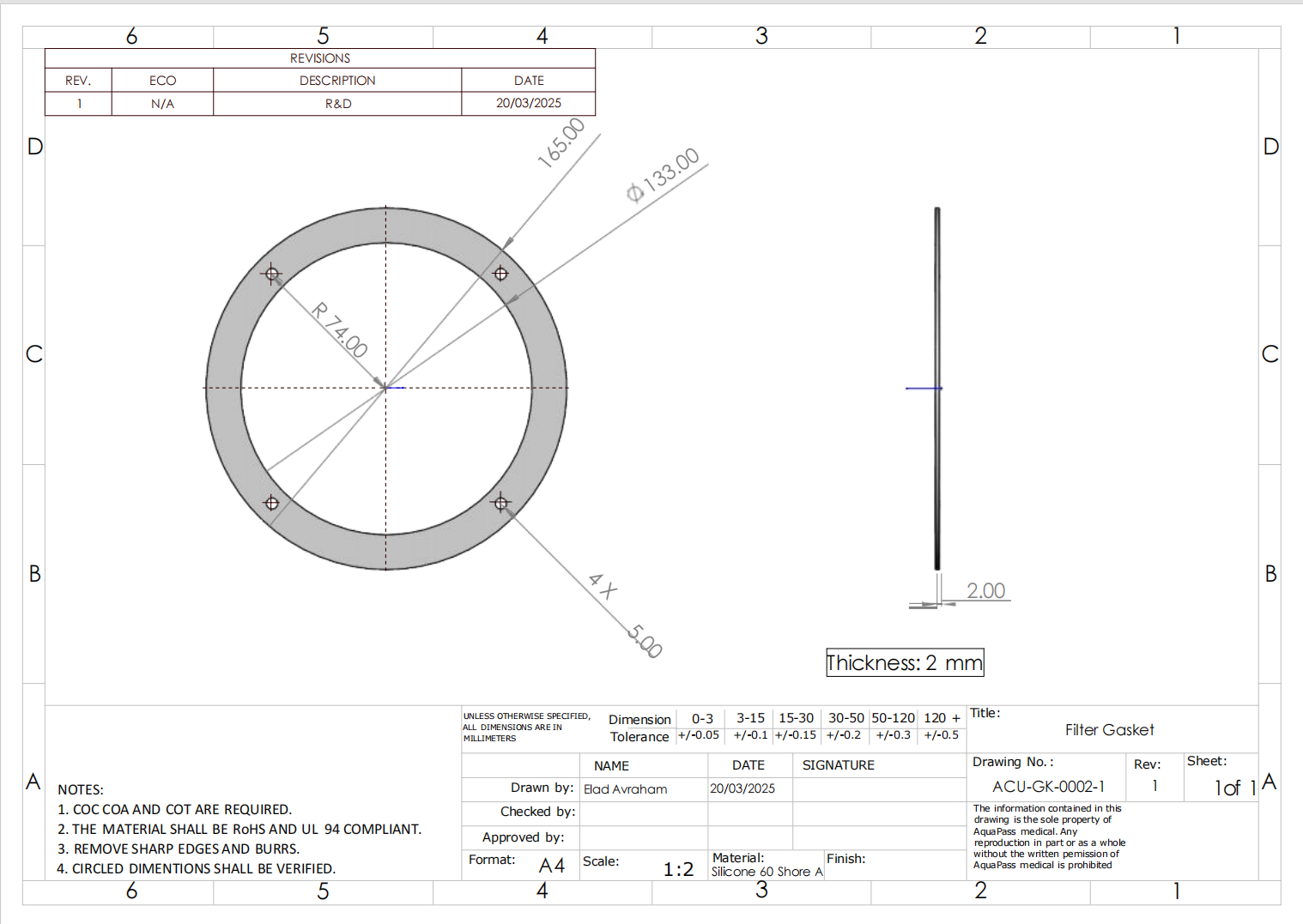Click the bottom-right mounting hole marker

pos(501,503)
